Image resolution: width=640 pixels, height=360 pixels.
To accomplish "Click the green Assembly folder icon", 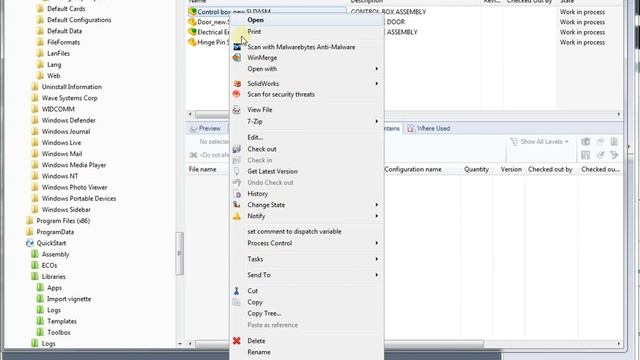I will [35, 254].
